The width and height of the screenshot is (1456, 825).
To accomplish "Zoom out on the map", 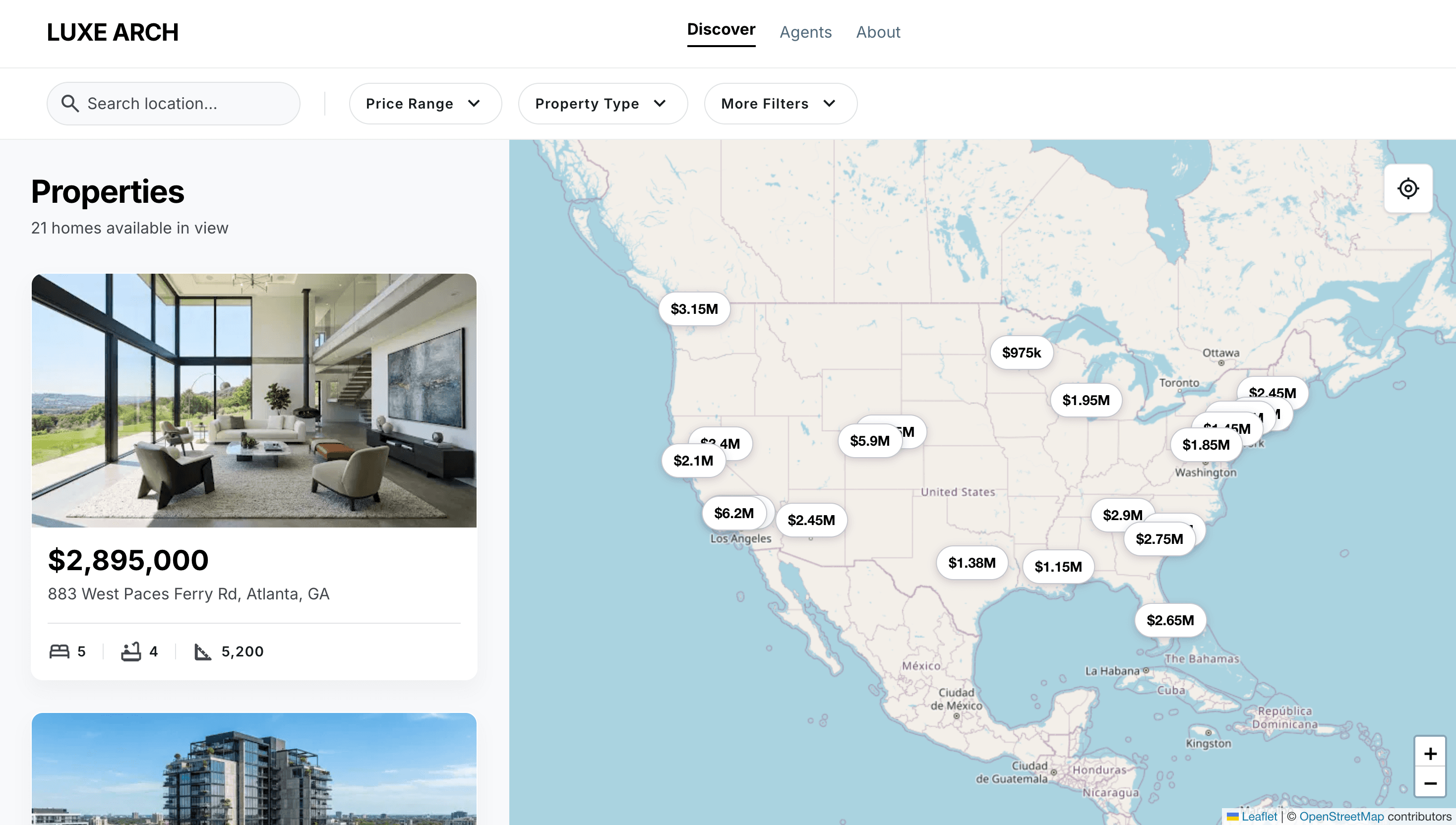I will click(x=1430, y=783).
